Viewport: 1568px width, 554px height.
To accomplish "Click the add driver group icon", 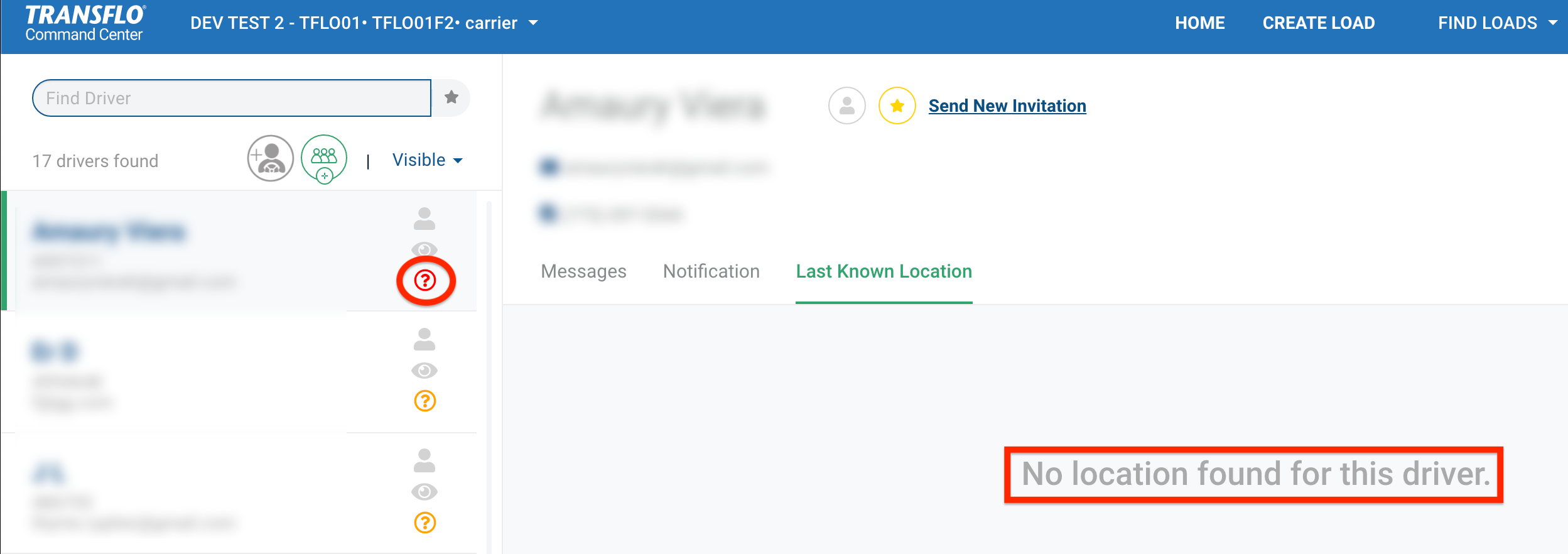I will click(x=324, y=158).
